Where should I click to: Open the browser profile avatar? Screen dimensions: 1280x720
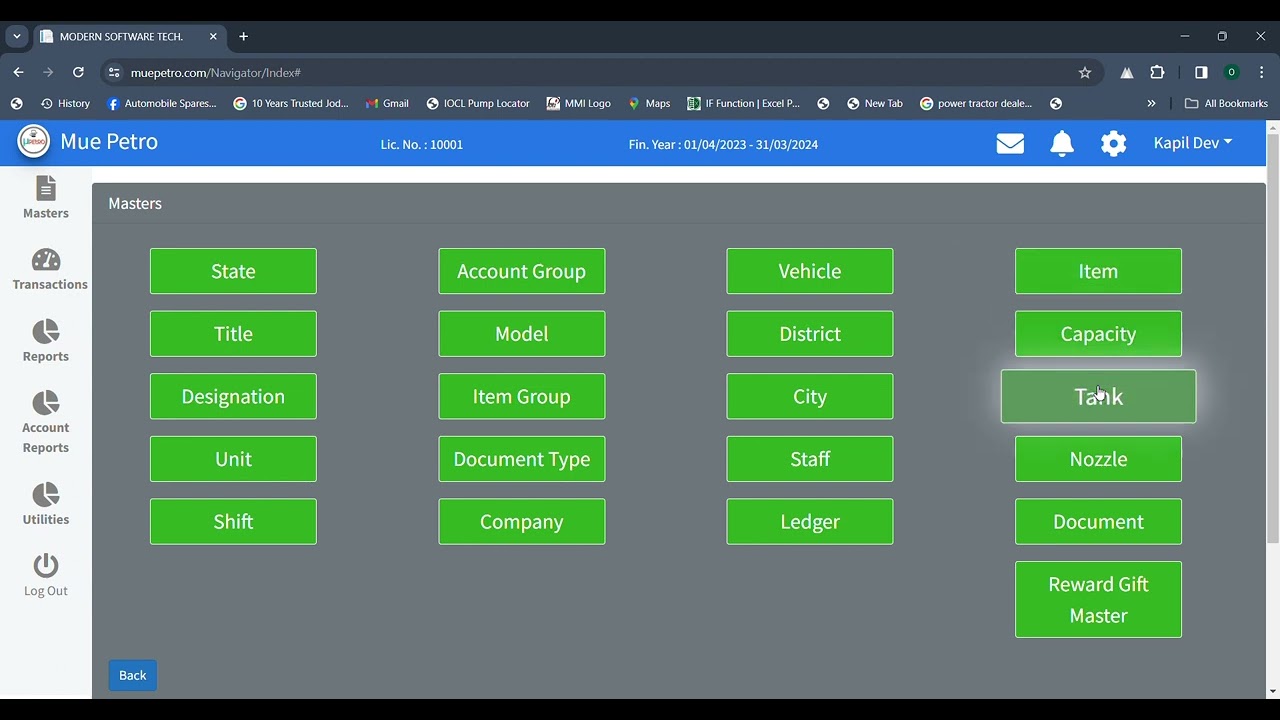(x=1232, y=73)
